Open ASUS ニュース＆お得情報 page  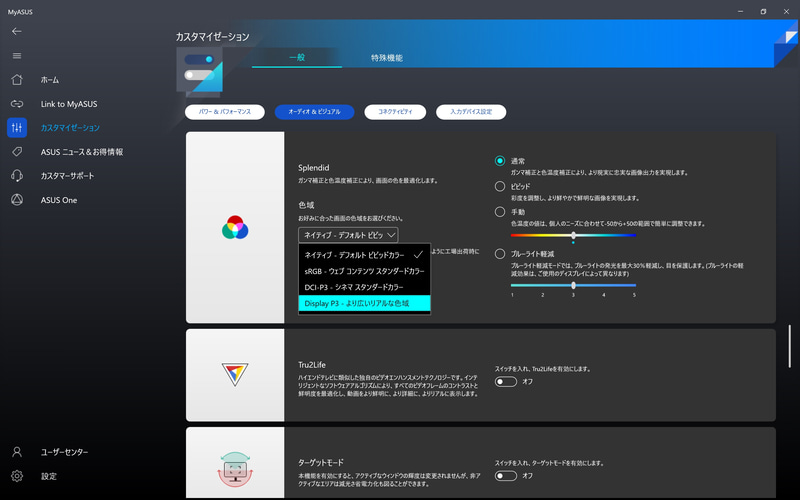pos(82,152)
